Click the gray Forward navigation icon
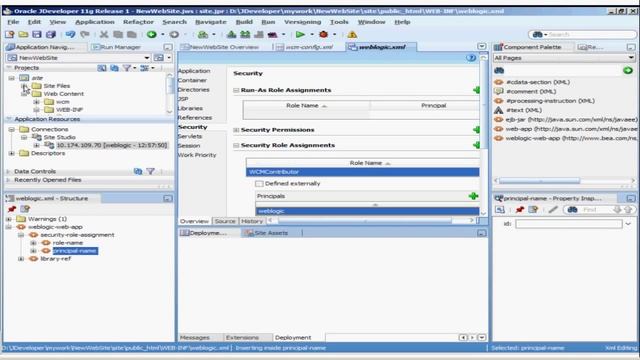Viewport: 640px width, 360px height. 174,35
